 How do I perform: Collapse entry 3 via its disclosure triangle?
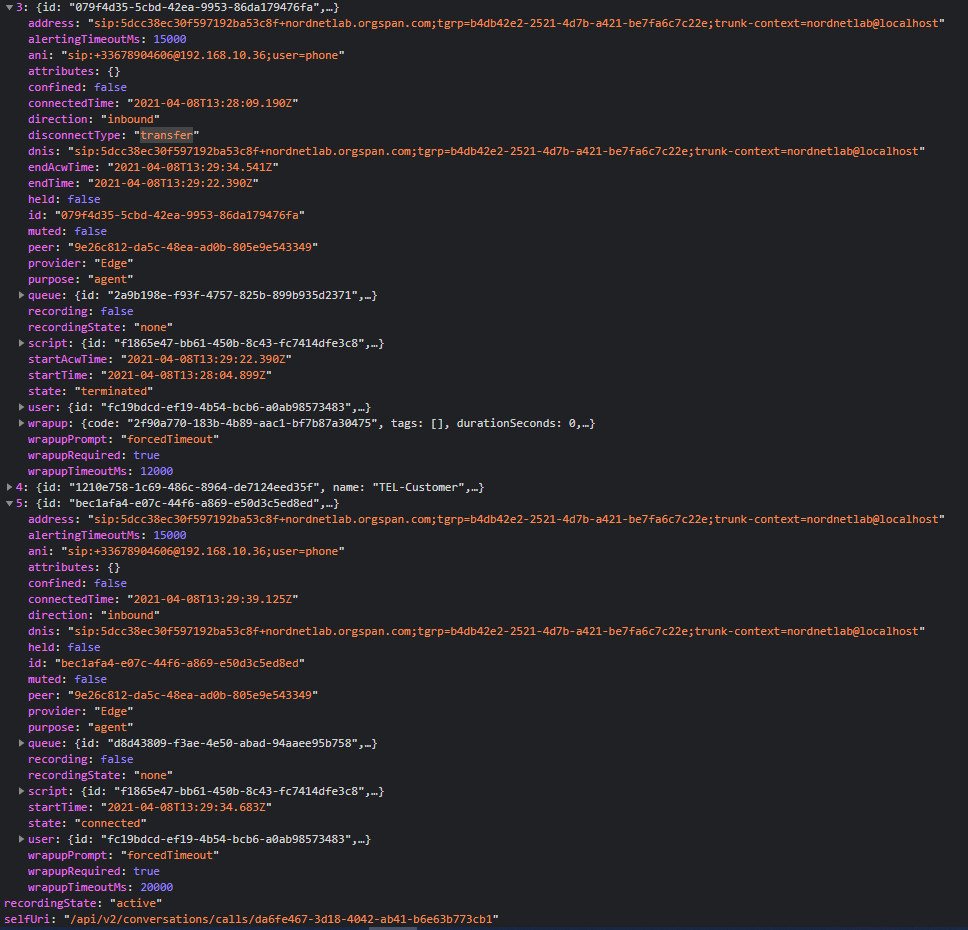click(x=8, y=7)
